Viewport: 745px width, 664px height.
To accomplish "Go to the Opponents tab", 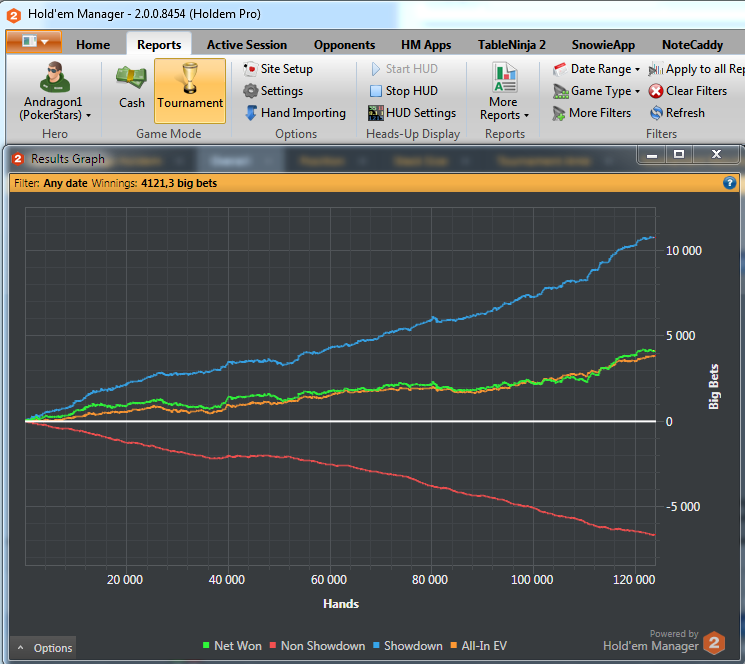I will pos(344,45).
